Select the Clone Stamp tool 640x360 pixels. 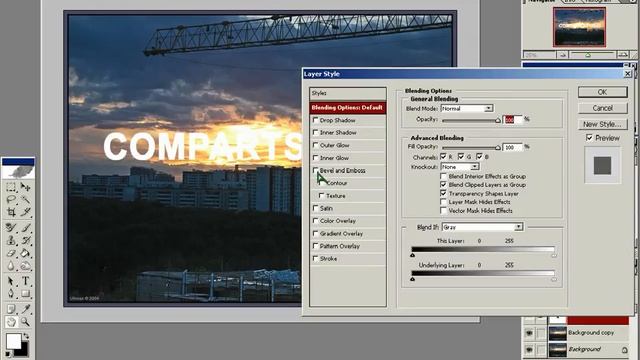click(11, 240)
